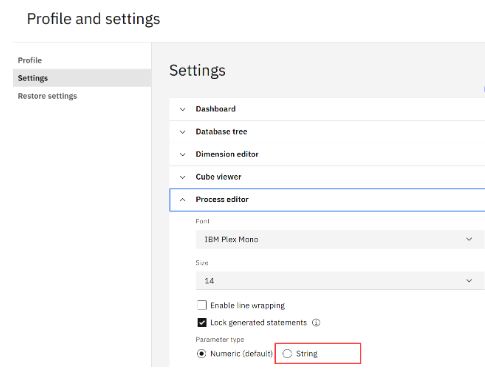This screenshot has width=485, height=375.
Task: Open the Font dropdown arrow
Action: (x=469, y=239)
